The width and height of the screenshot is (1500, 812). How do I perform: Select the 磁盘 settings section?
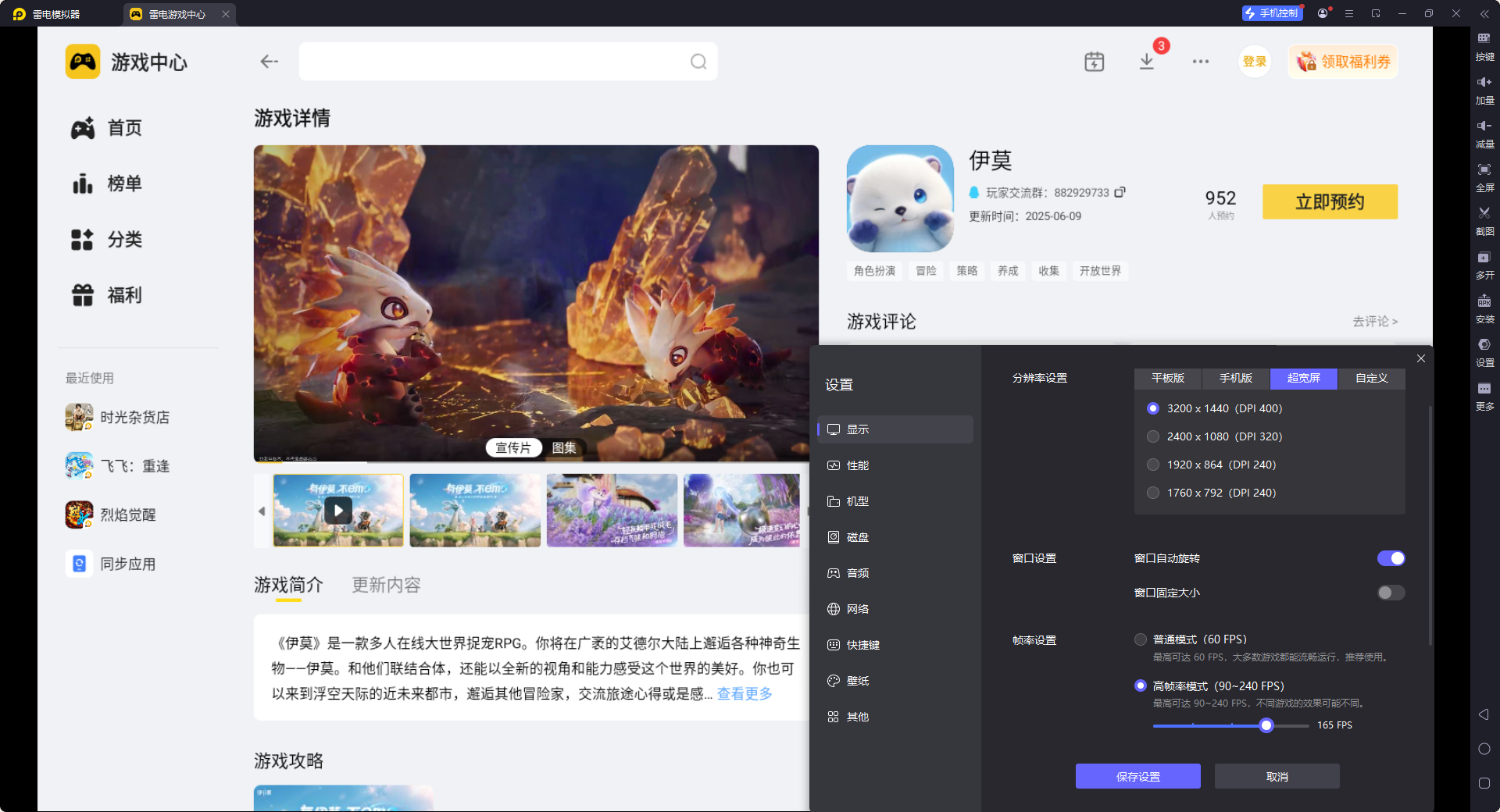(857, 536)
